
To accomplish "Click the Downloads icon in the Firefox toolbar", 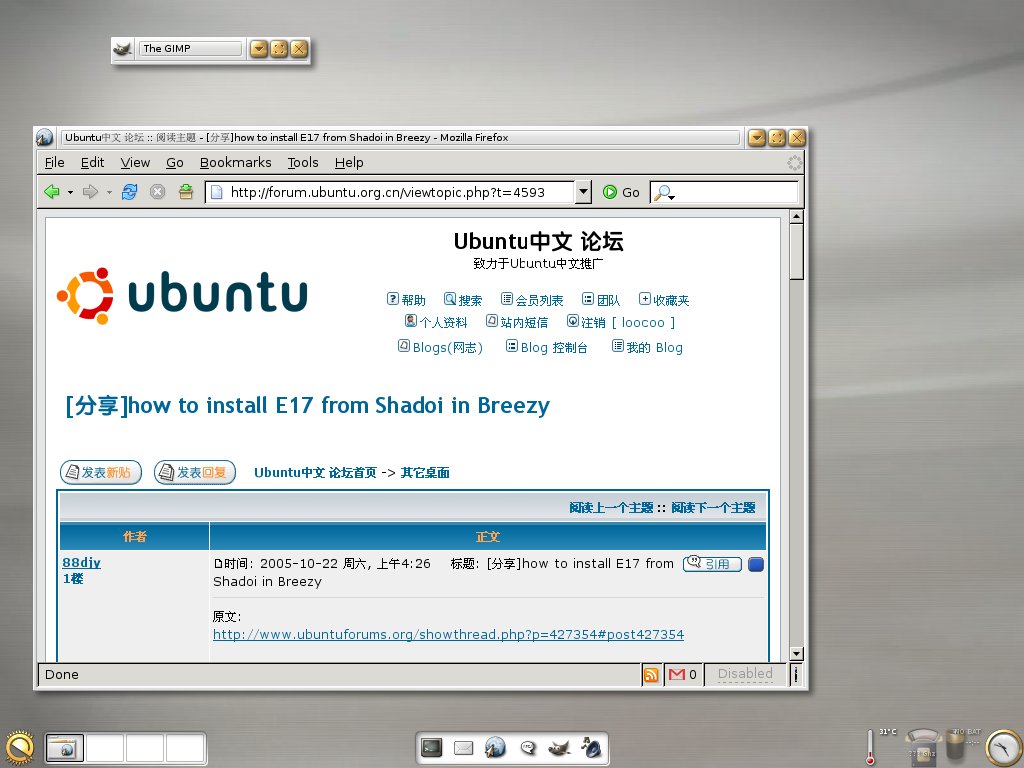I will [186, 192].
